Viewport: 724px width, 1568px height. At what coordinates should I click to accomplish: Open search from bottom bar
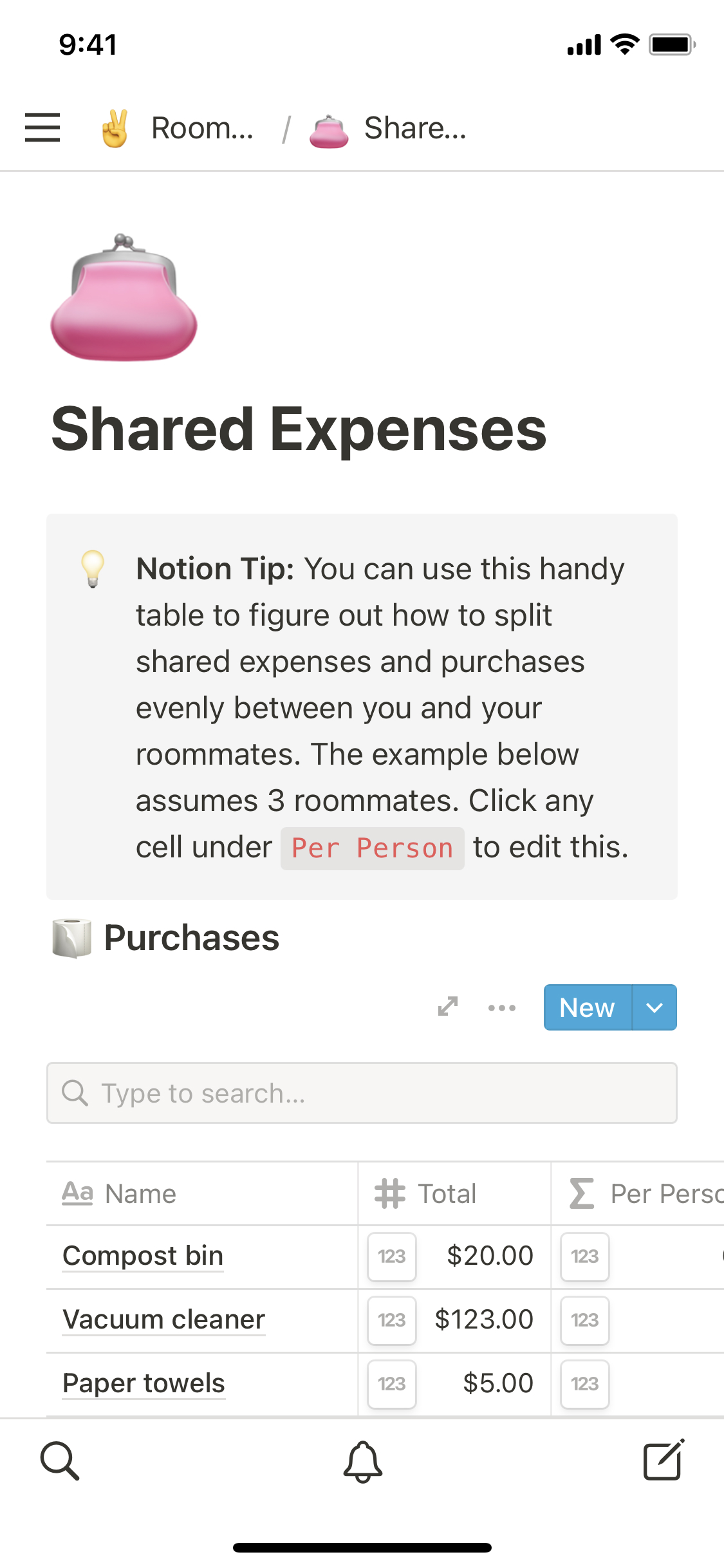point(60,1461)
